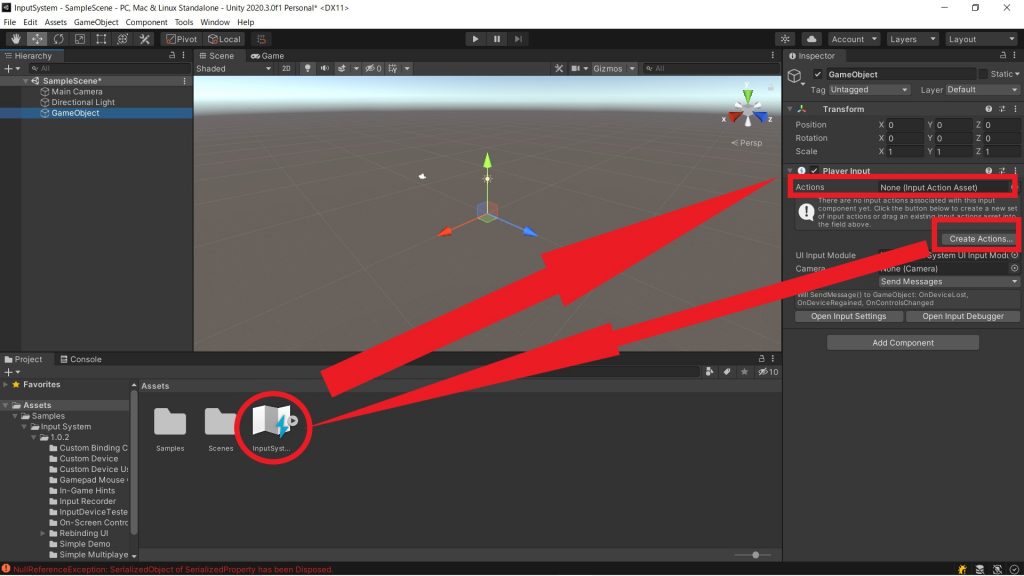Open the GameObject menu
Image resolution: width=1024 pixels, height=576 pixels.
pos(95,21)
